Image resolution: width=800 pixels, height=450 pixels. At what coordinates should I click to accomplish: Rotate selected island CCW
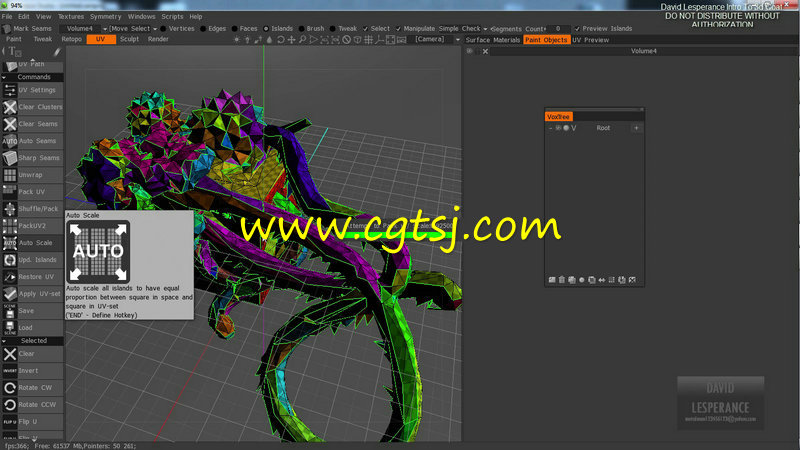pyautogui.click(x=33, y=405)
